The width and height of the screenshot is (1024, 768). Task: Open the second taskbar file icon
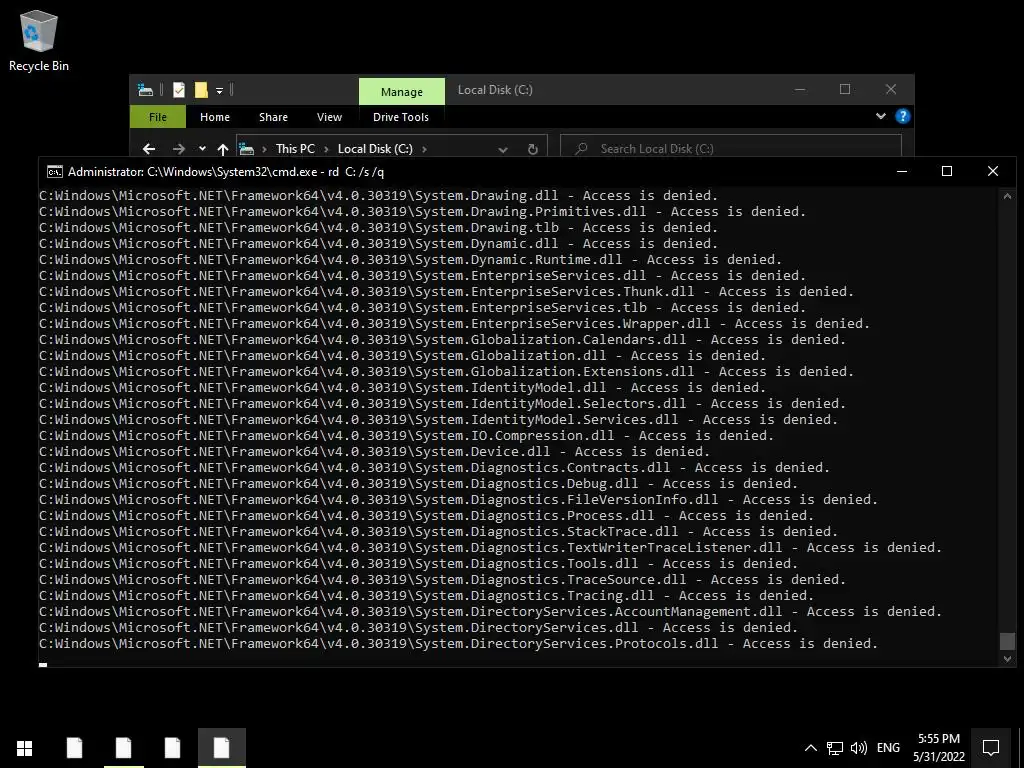123,748
